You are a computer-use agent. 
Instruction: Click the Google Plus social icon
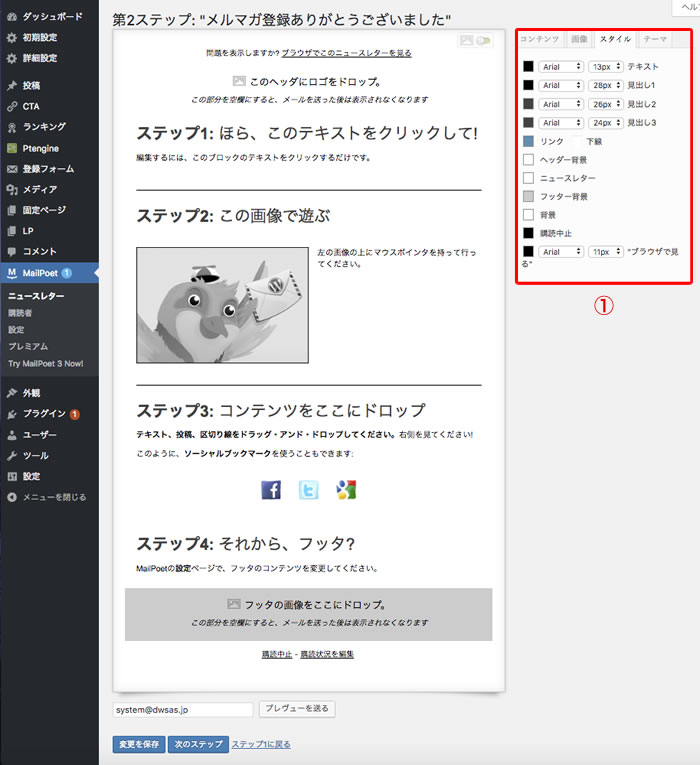[346, 490]
